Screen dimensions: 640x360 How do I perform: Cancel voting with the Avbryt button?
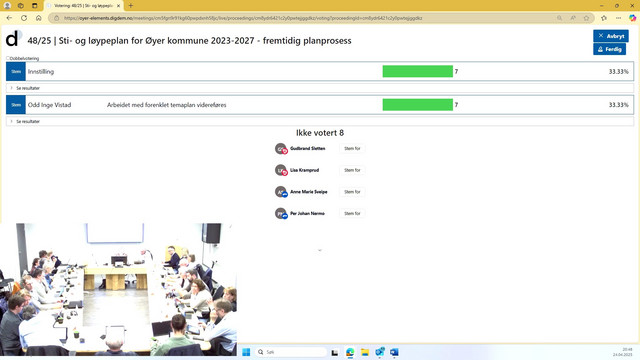611,36
